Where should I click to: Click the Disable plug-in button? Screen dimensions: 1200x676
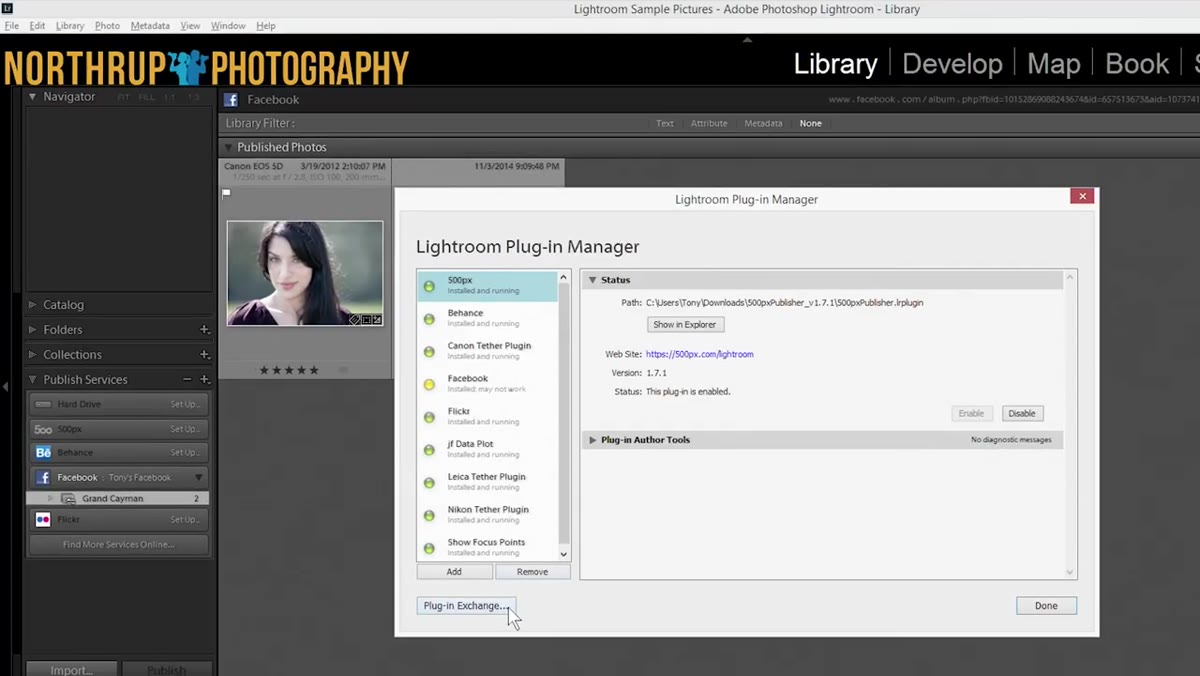coord(1022,413)
